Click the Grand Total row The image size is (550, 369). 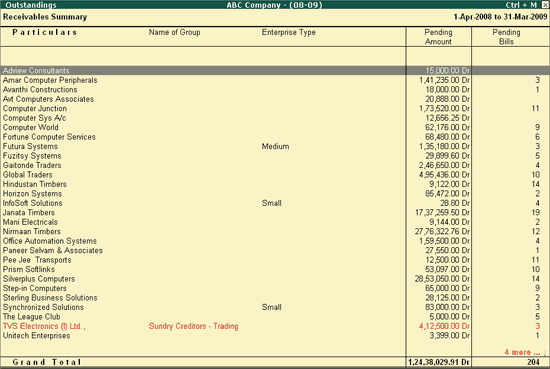[x=275, y=362]
